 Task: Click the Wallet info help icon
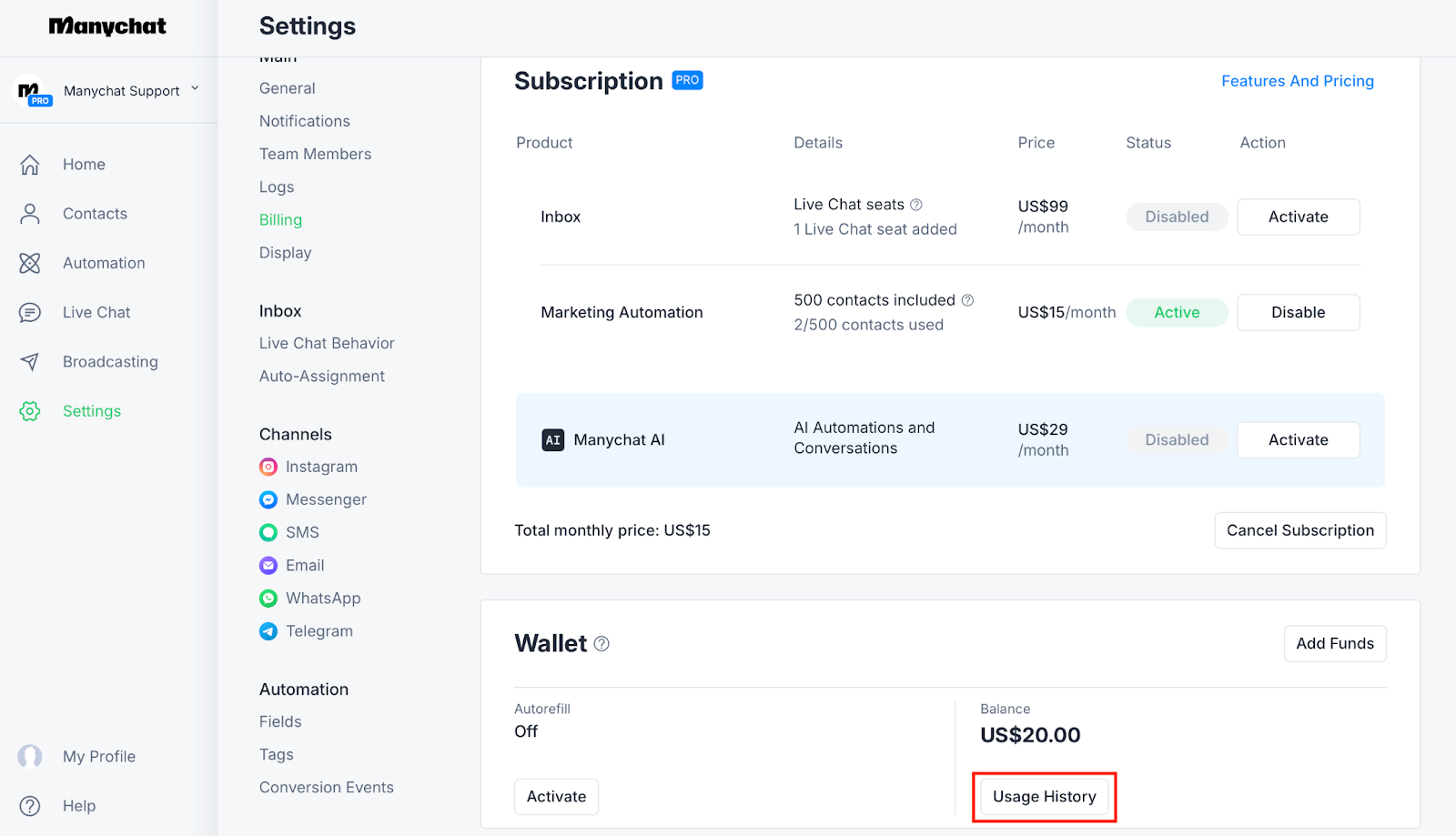pos(602,644)
